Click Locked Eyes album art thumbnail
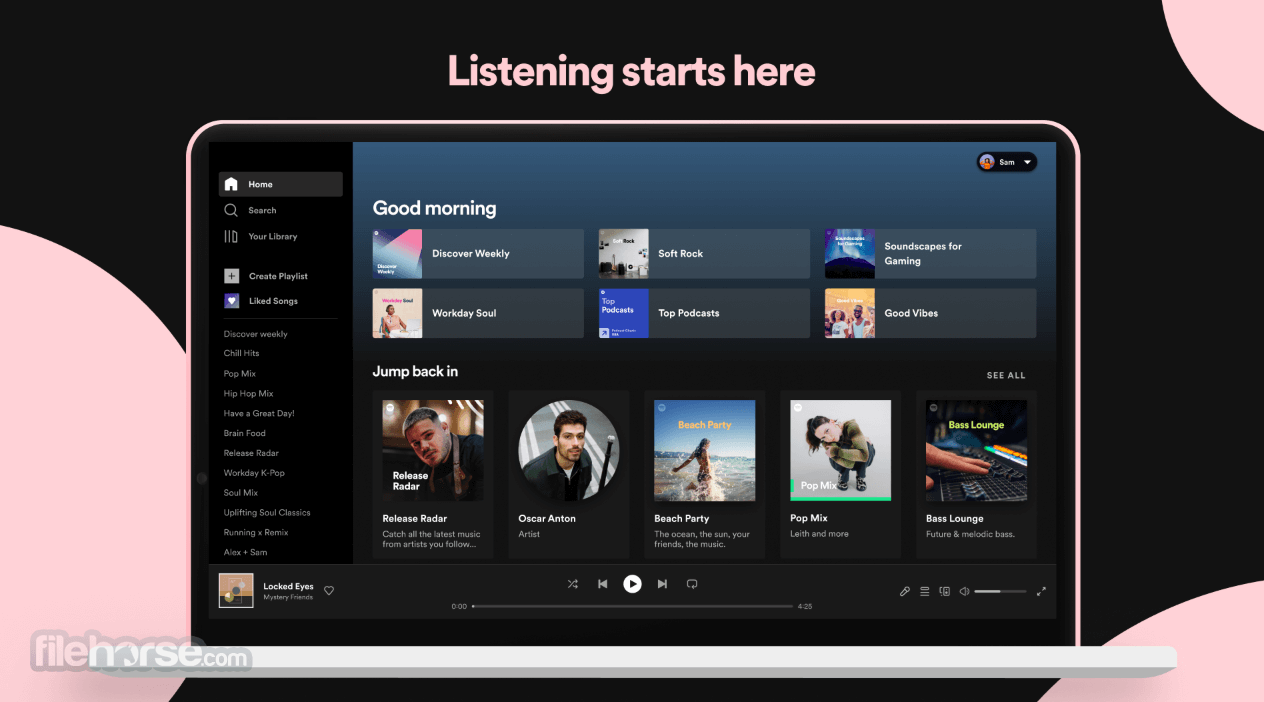 pyautogui.click(x=236, y=591)
